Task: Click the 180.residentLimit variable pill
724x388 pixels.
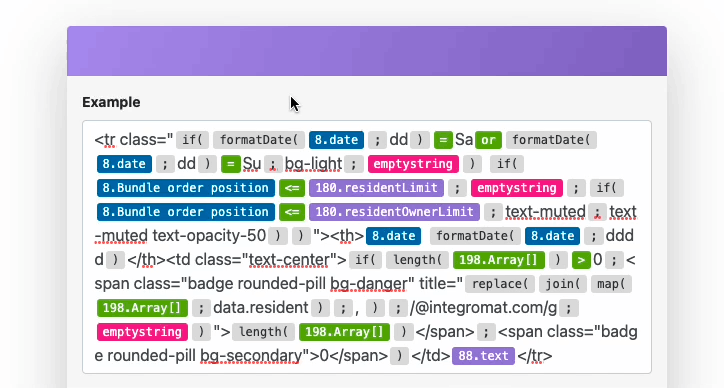Action: pos(376,188)
